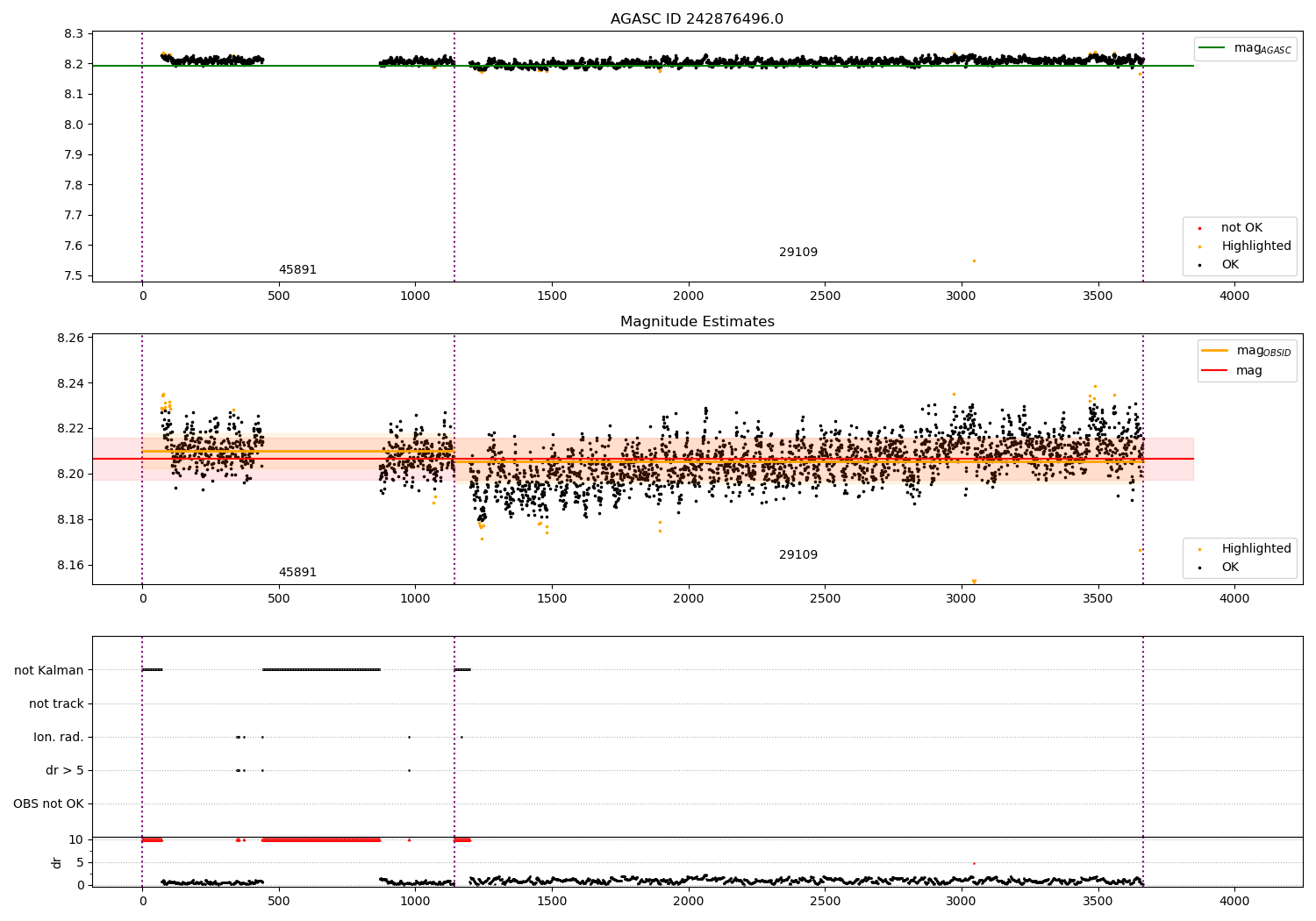Click '45891' annotation in Magnitude Estimates plot
1316x921 pixels.
coord(297,573)
